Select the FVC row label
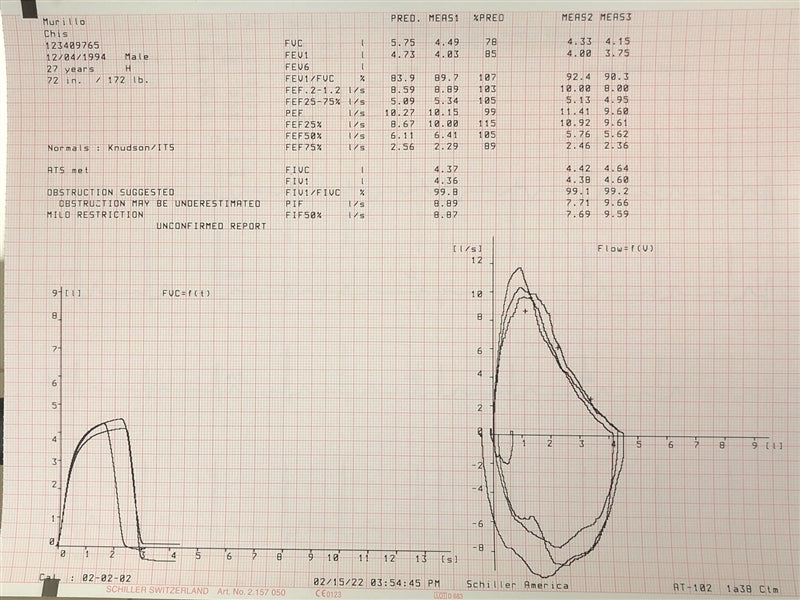 [x=295, y=45]
